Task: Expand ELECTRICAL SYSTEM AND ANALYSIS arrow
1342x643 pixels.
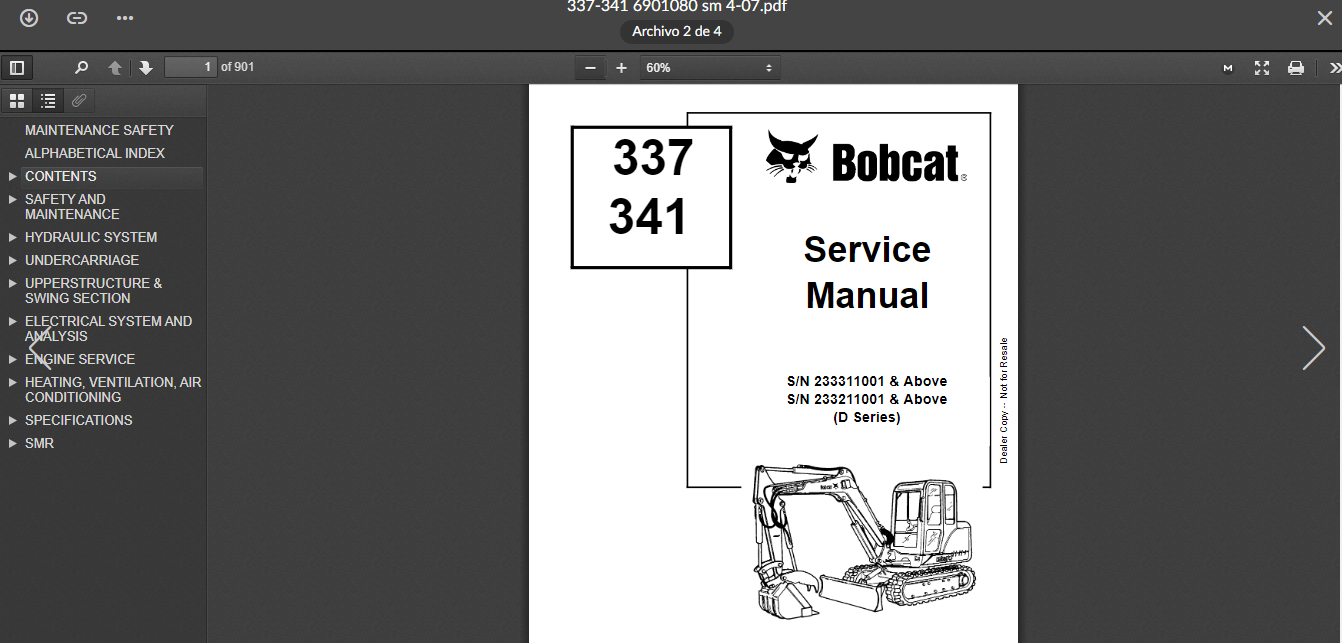Action: click(13, 321)
